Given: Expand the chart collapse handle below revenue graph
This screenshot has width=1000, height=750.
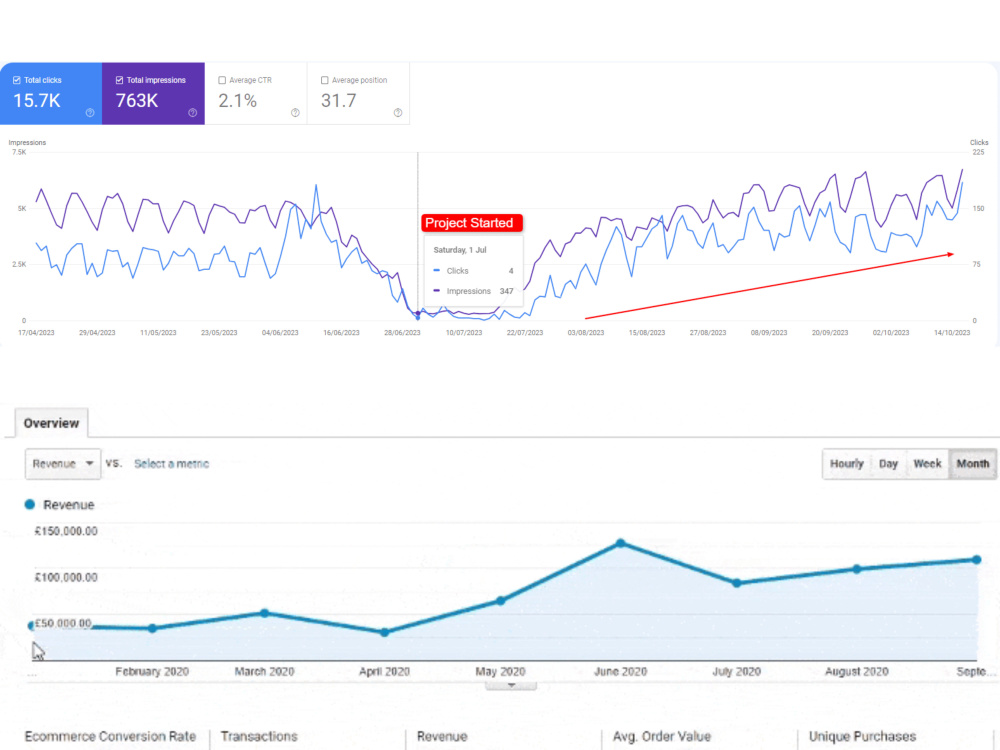Looking at the screenshot, I should [511, 686].
